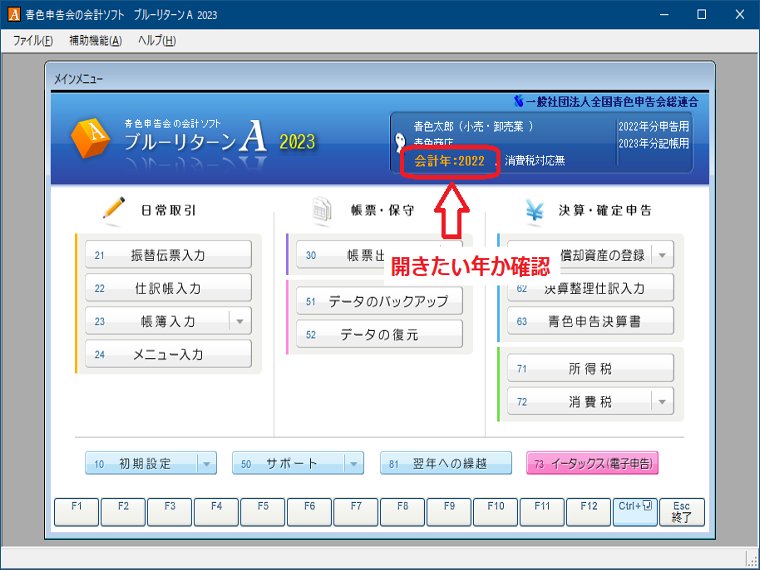Click the F5 function key button

point(263,512)
